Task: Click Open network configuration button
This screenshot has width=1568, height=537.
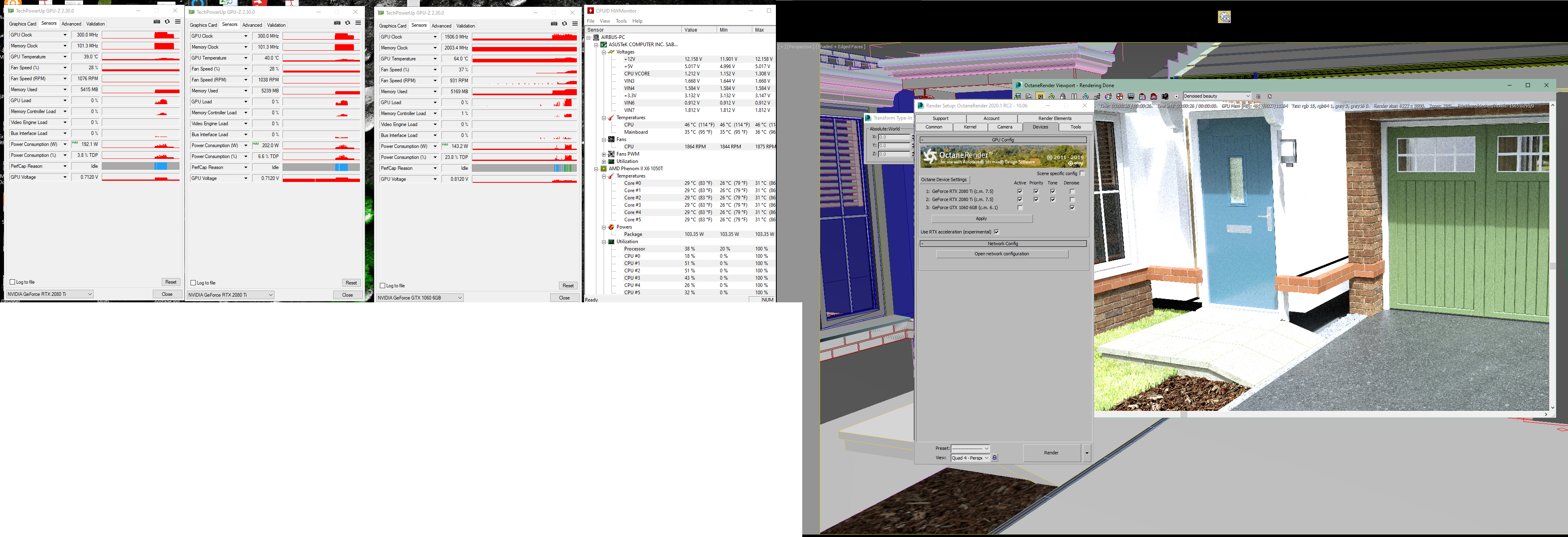Action: tap(1001, 254)
